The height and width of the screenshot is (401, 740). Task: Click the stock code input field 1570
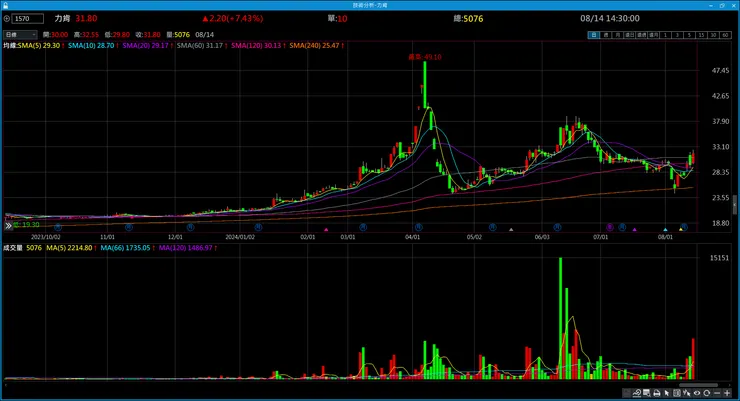(x=28, y=18)
